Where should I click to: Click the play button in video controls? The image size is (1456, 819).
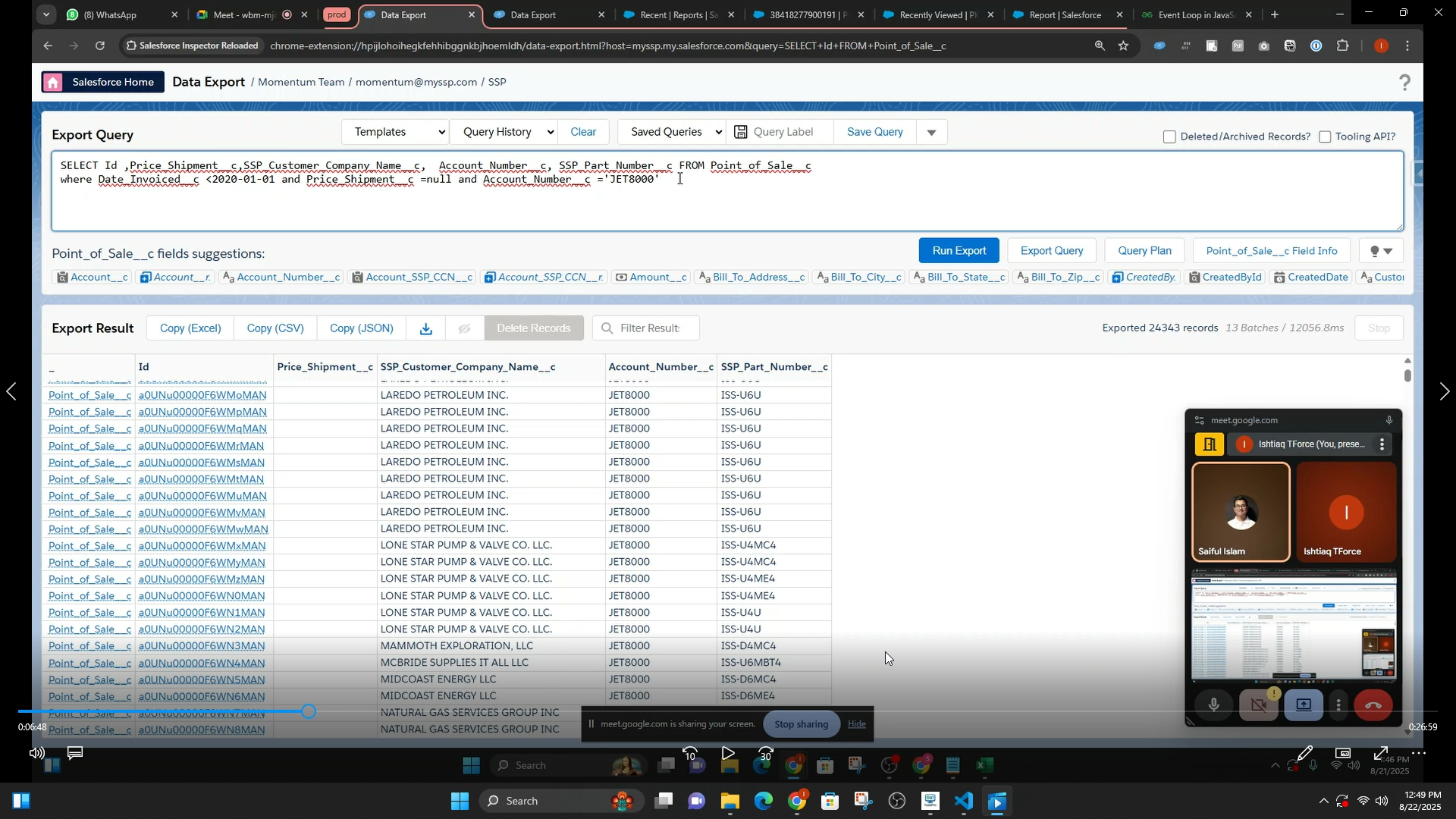tap(727, 754)
